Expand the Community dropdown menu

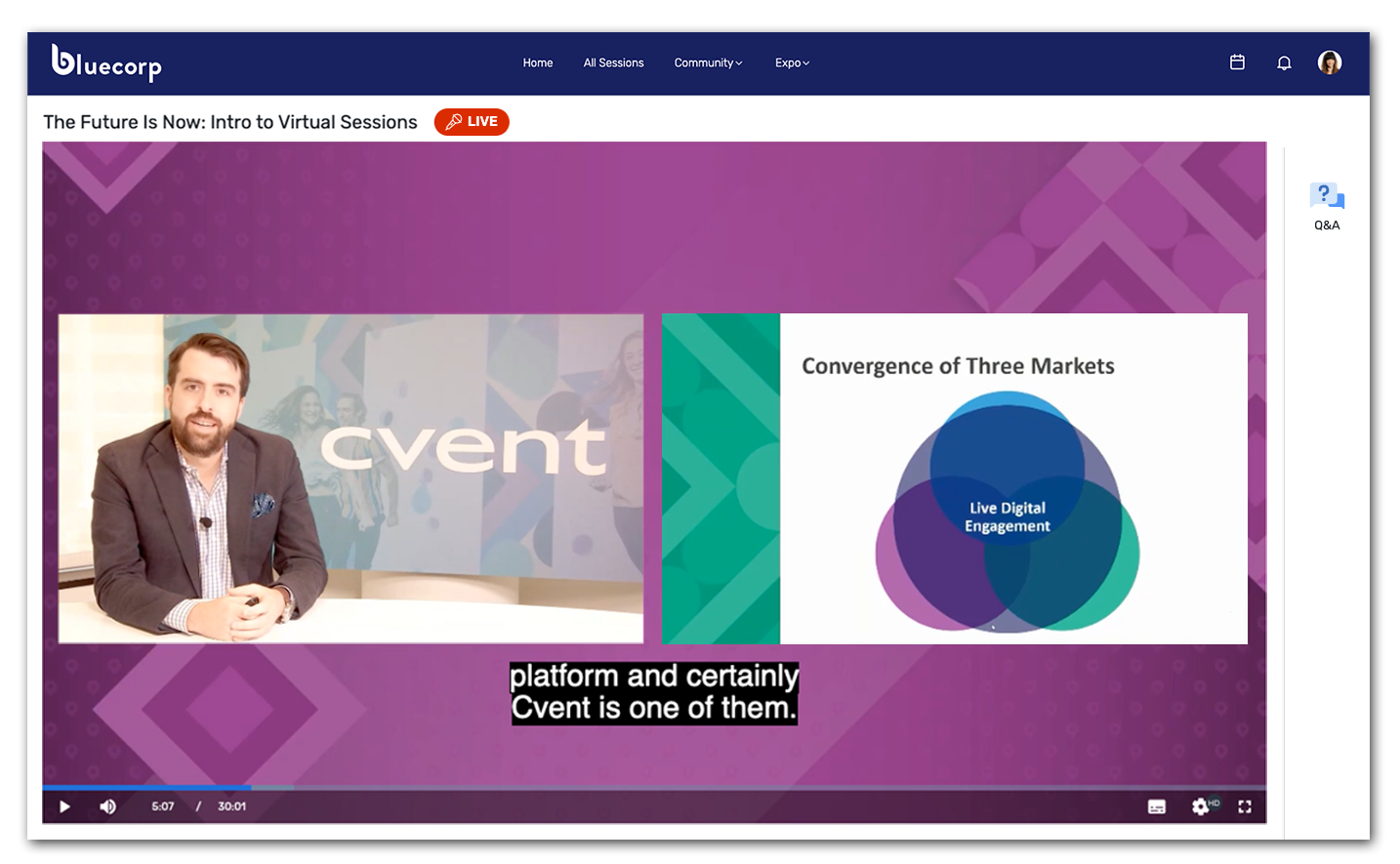(708, 62)
